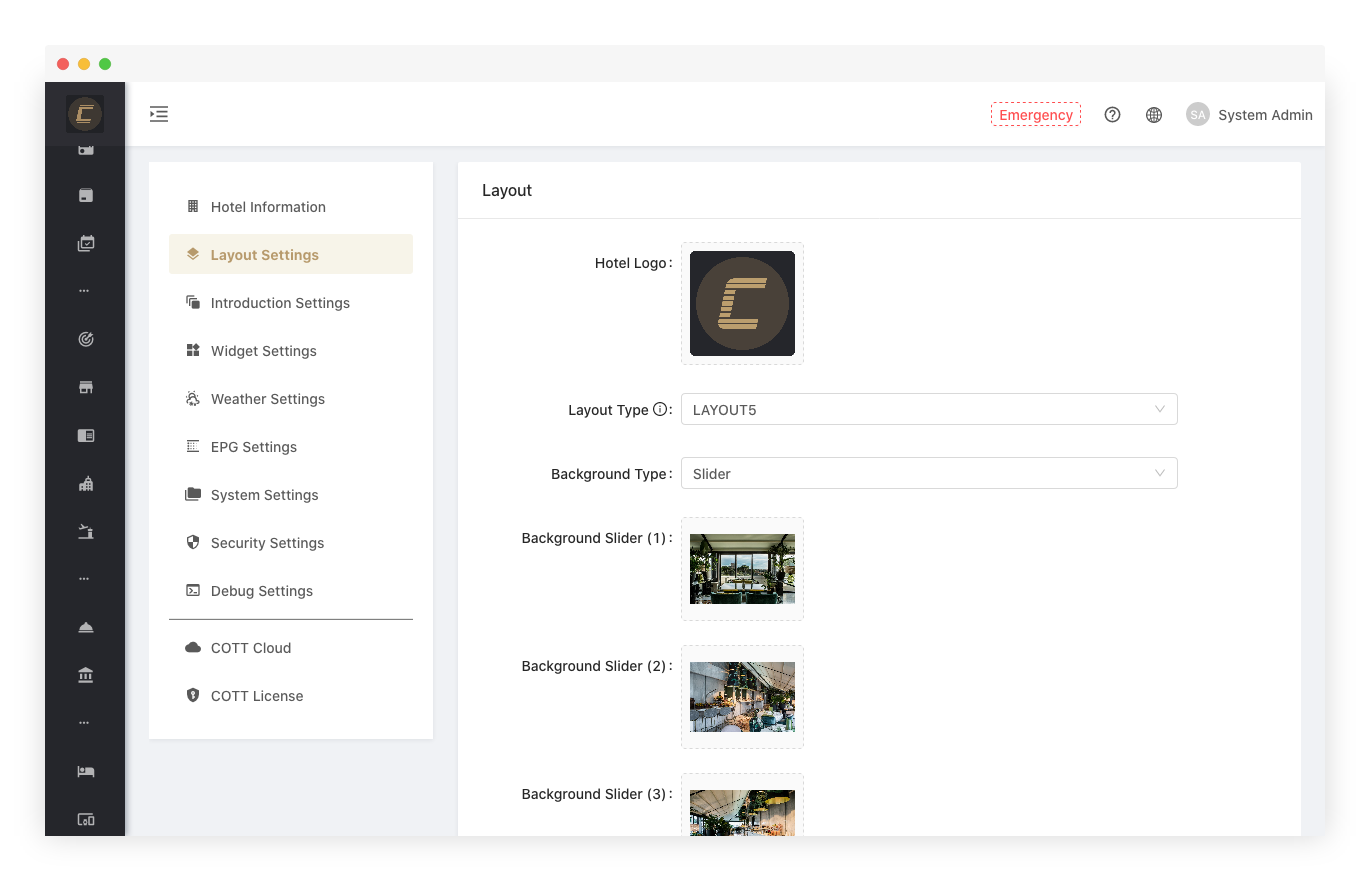Open the newspaper sidebar icon

coord(86,435)
